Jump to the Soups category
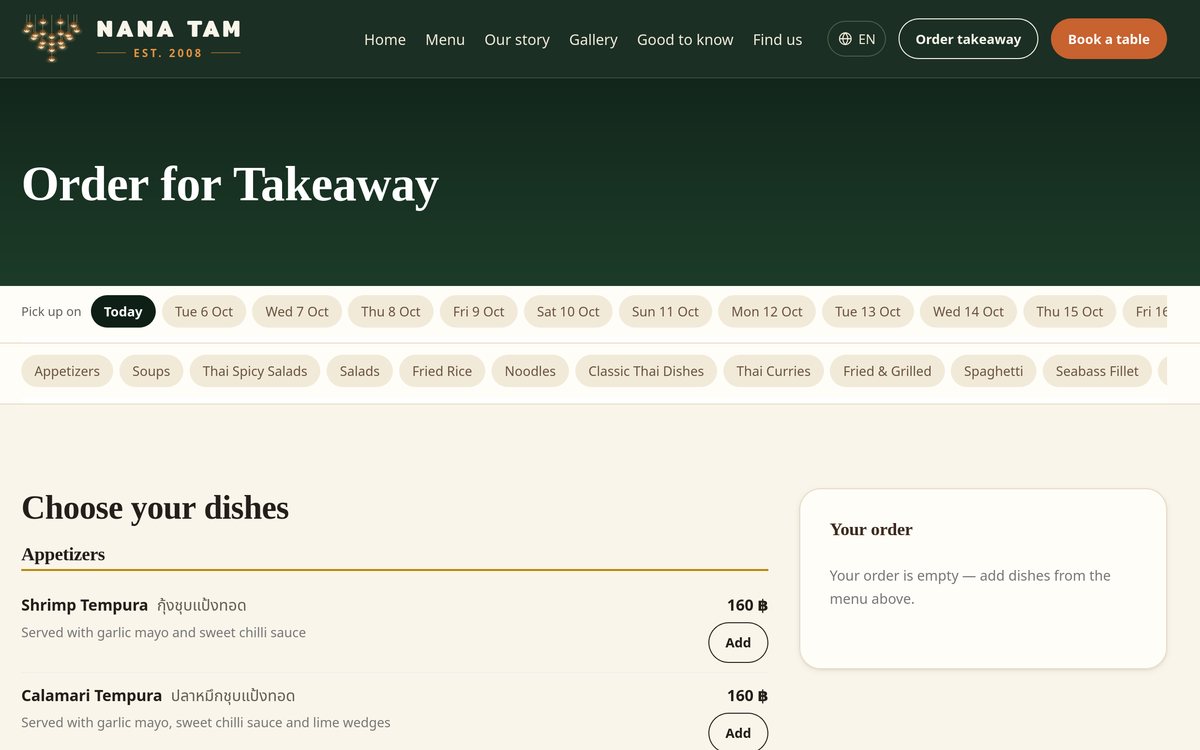1200x750 pixels. (x=151, y=371)
